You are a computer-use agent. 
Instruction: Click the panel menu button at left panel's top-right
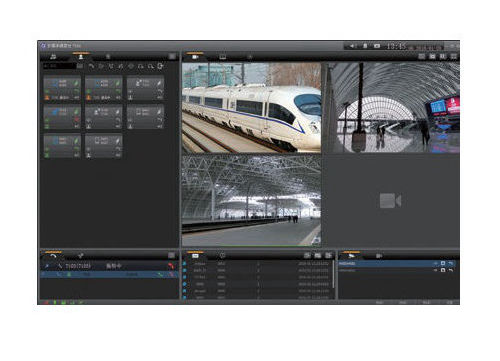coord(172,57)
